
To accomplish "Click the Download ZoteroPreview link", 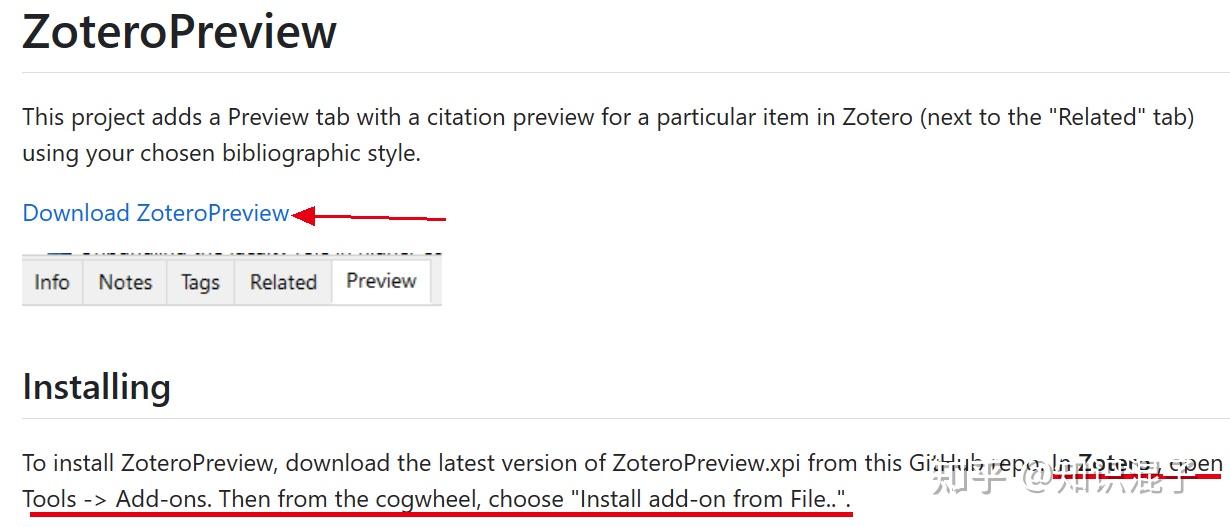I will (155, 213).
